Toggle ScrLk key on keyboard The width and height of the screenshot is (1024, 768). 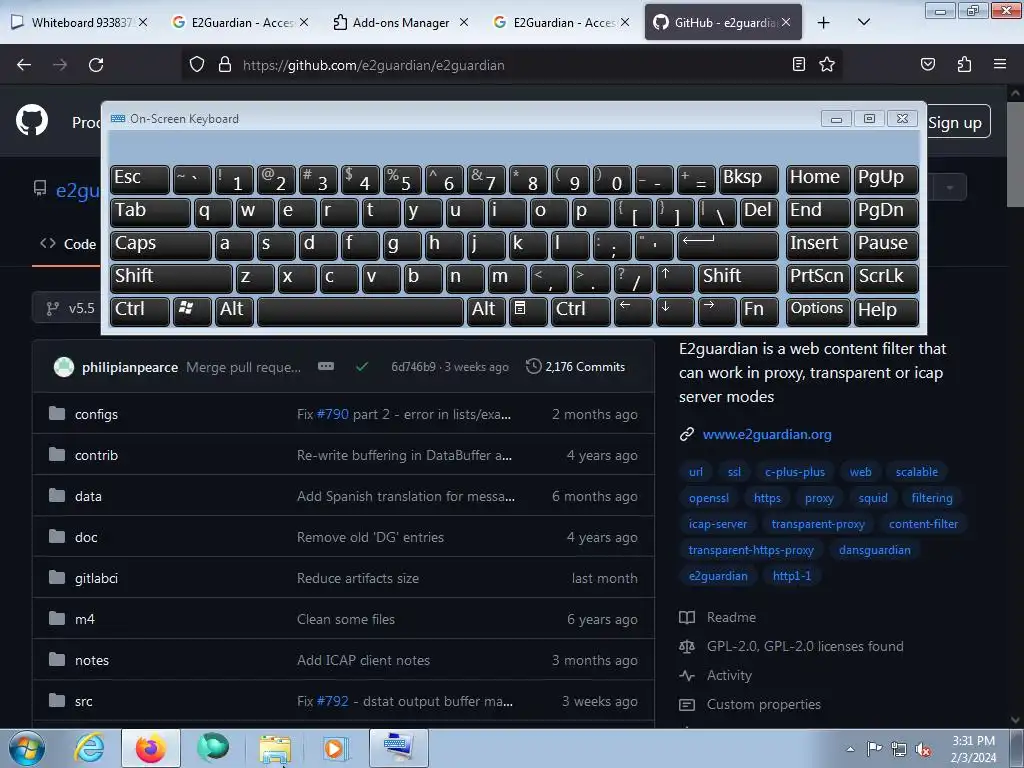(886, 278)
